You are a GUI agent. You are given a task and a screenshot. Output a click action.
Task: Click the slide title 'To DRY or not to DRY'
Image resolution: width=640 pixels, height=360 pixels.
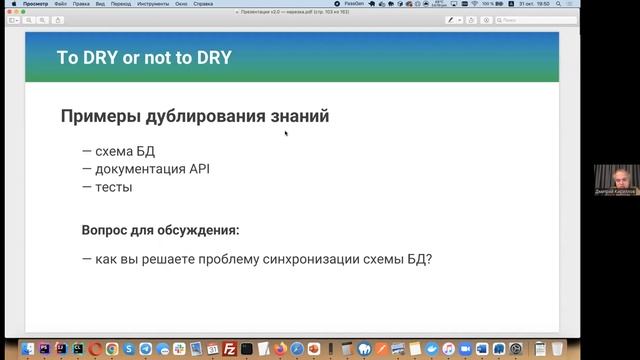[144, 58]
